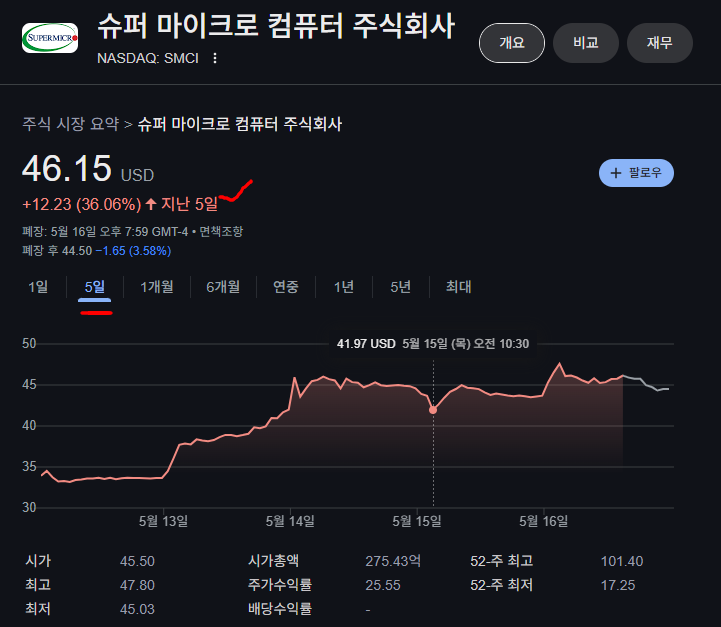Show the 최대 maximum chart range

pyautogui.click(x=458, y=287)
